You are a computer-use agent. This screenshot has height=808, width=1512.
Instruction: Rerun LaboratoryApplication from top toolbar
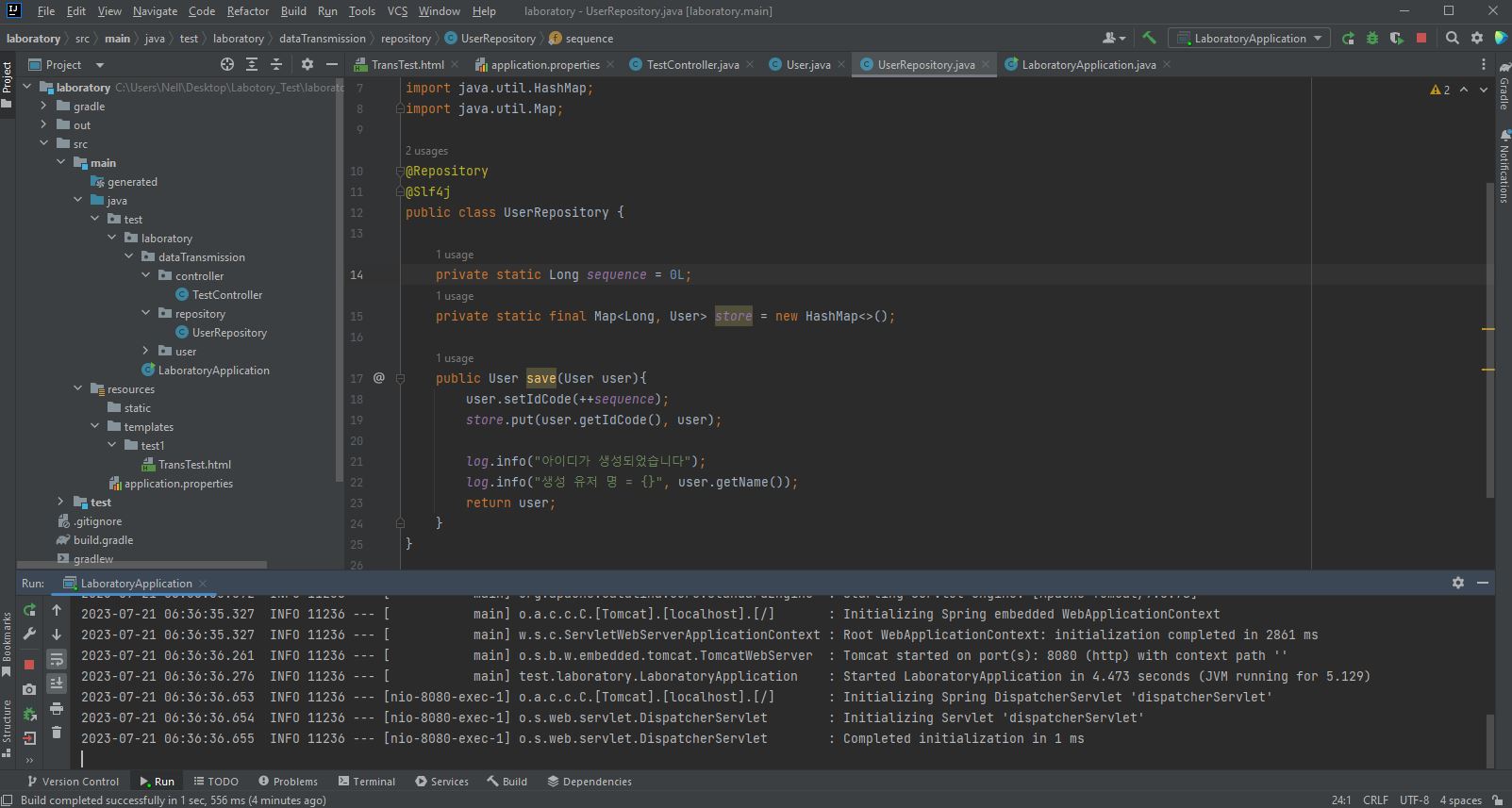click(1348, 38)
